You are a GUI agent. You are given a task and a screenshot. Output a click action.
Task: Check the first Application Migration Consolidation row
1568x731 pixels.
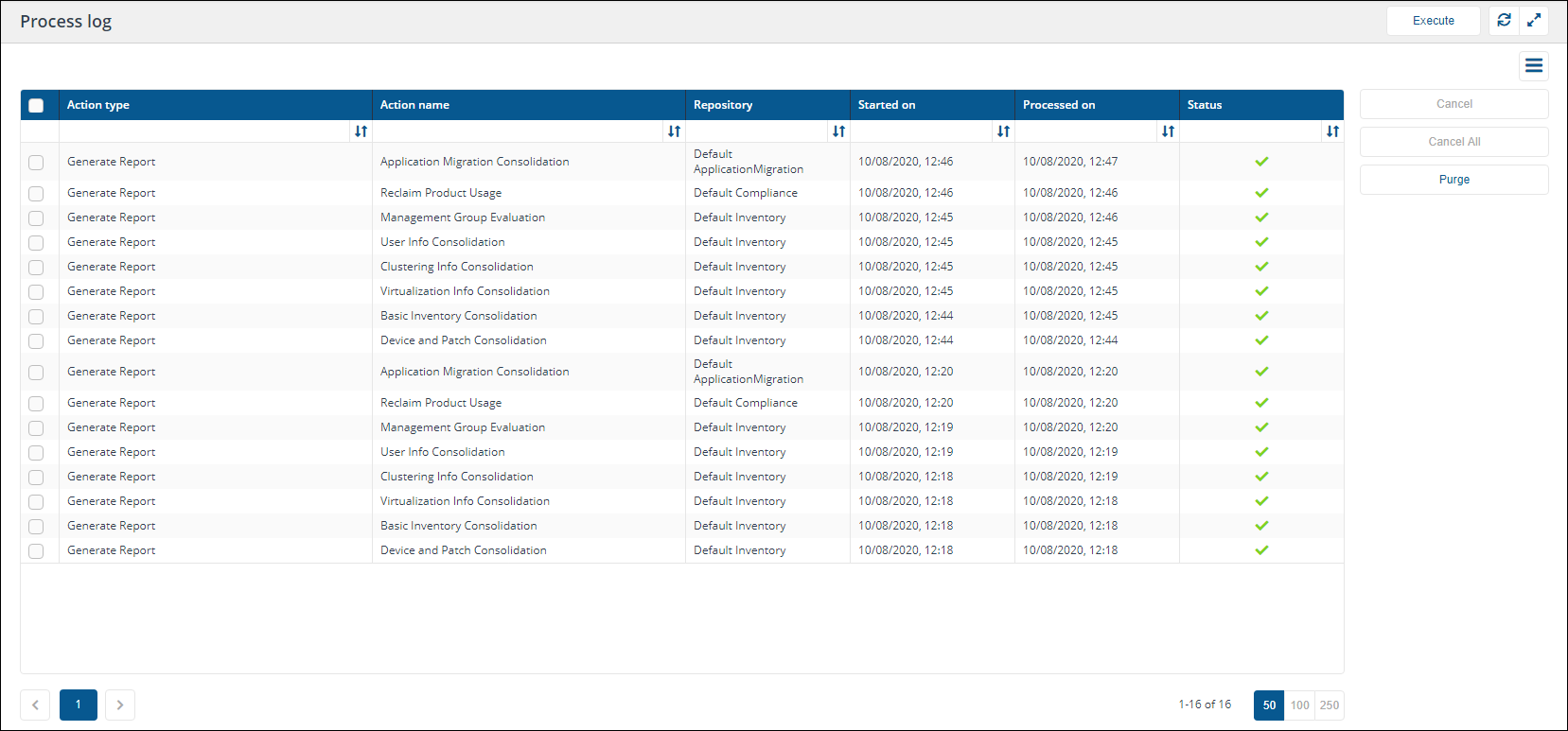(x=36, y=163)
